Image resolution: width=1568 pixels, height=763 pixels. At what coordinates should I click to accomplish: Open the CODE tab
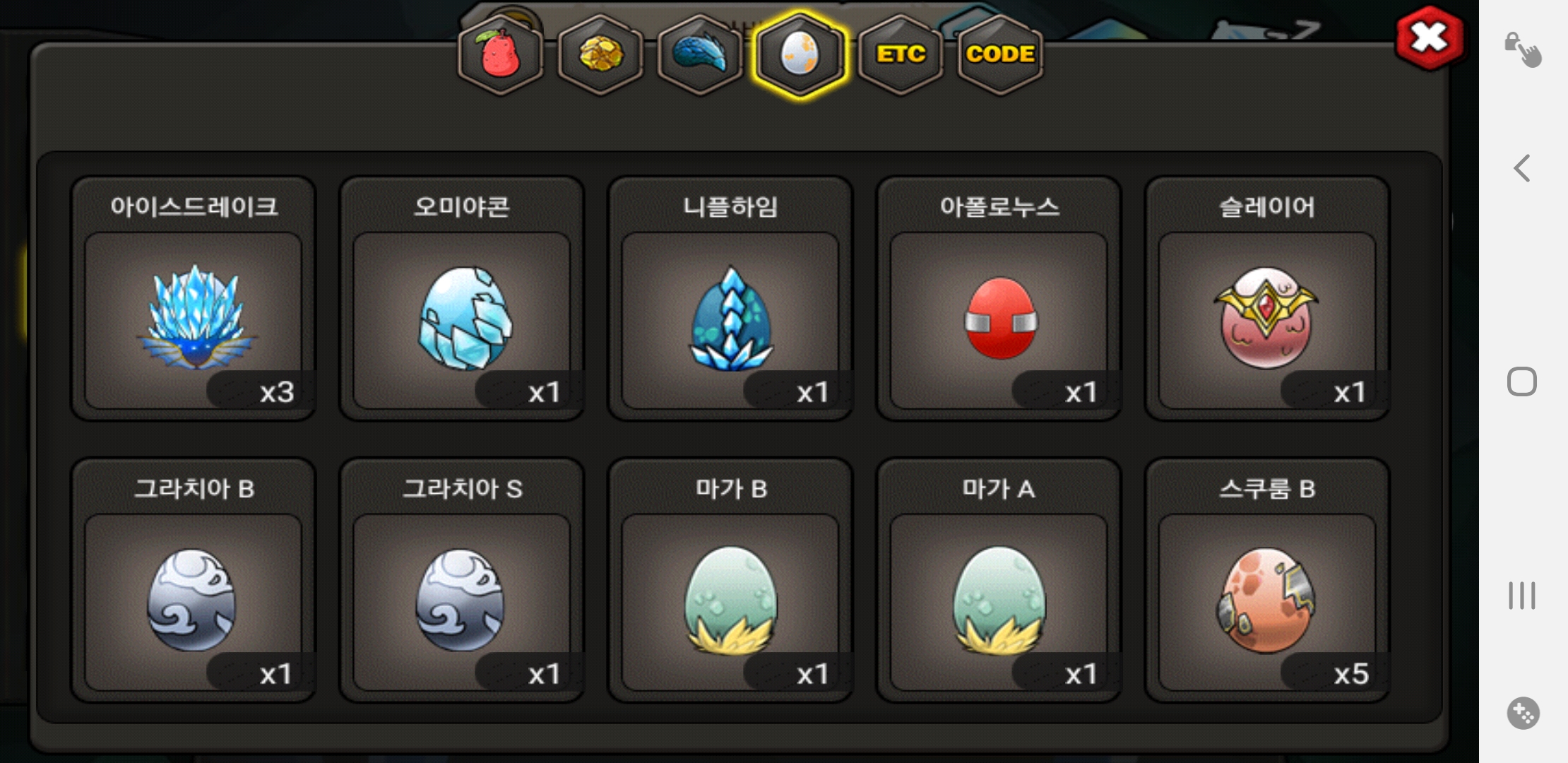pyautogui.click(x=1000, y=54)
